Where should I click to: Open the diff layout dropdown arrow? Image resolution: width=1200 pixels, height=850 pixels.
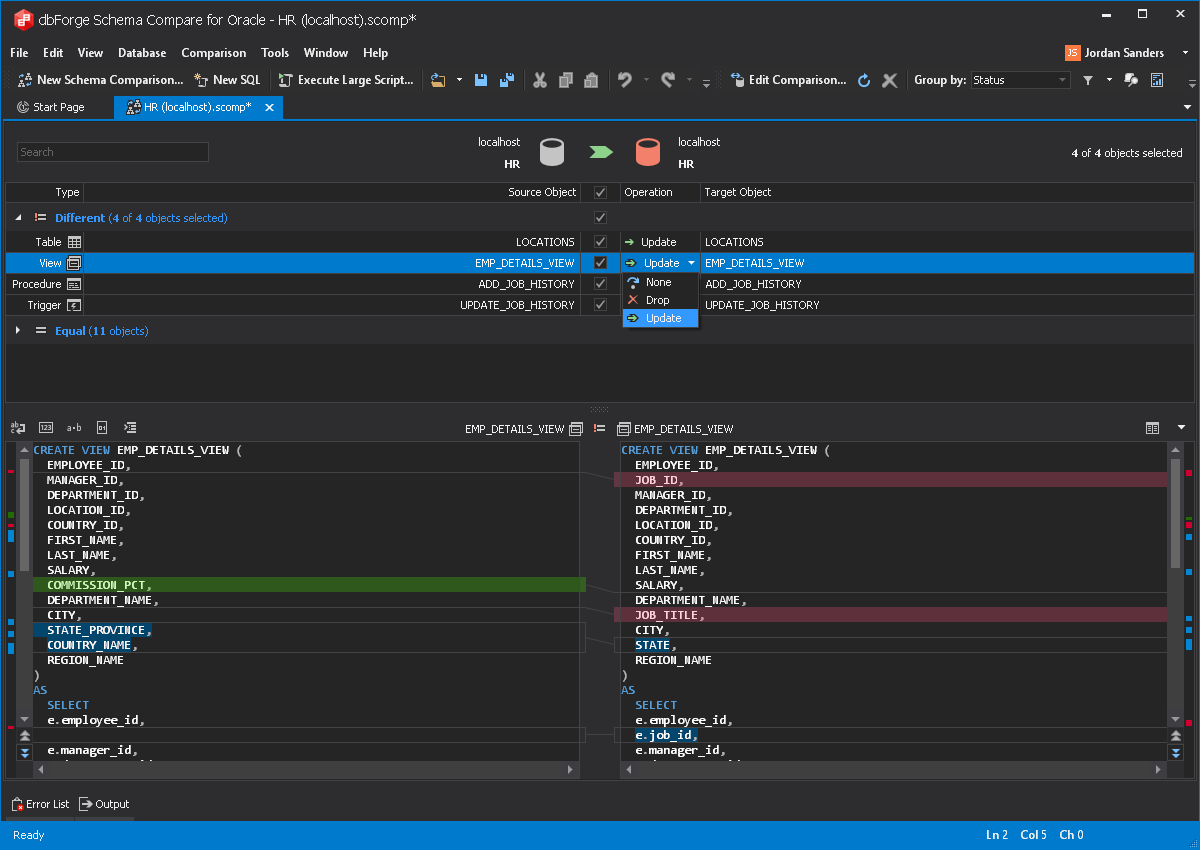(x=1181, y=428)
